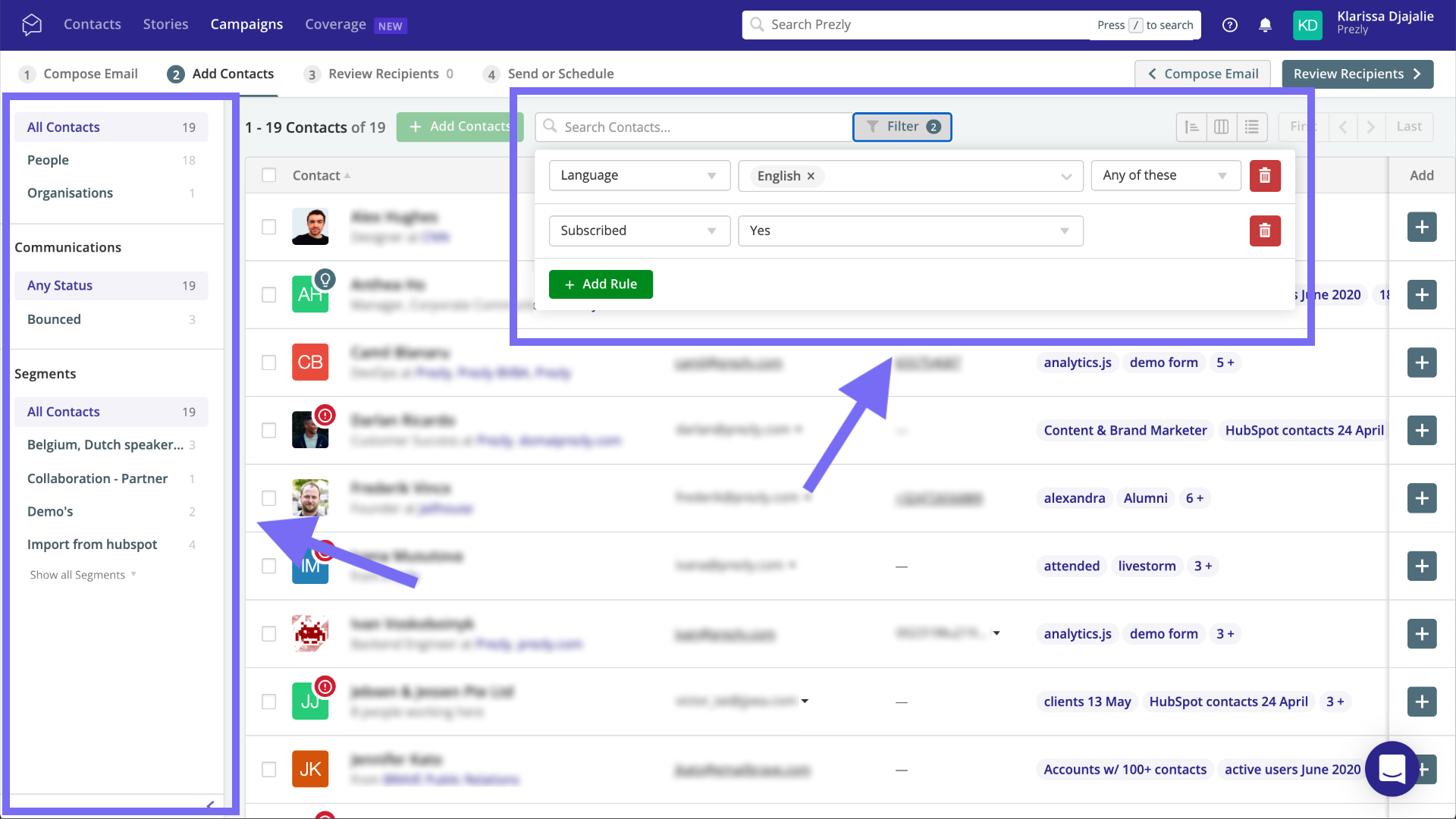Delete the Subscribed filter rule
1456x819 pixels.
(1265, 231)
